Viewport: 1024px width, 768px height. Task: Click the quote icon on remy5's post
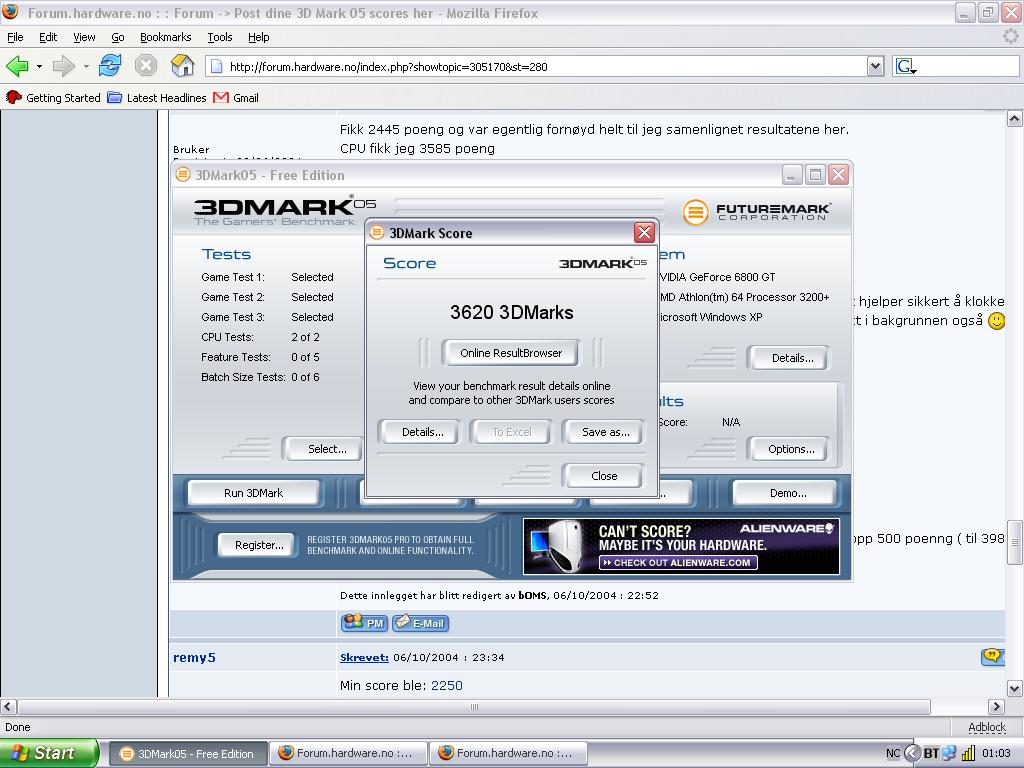[x=992, y=657]
